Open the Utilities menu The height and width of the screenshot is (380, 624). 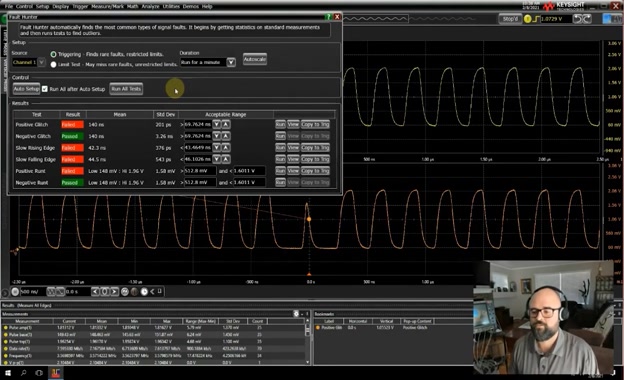pos(171,6)
